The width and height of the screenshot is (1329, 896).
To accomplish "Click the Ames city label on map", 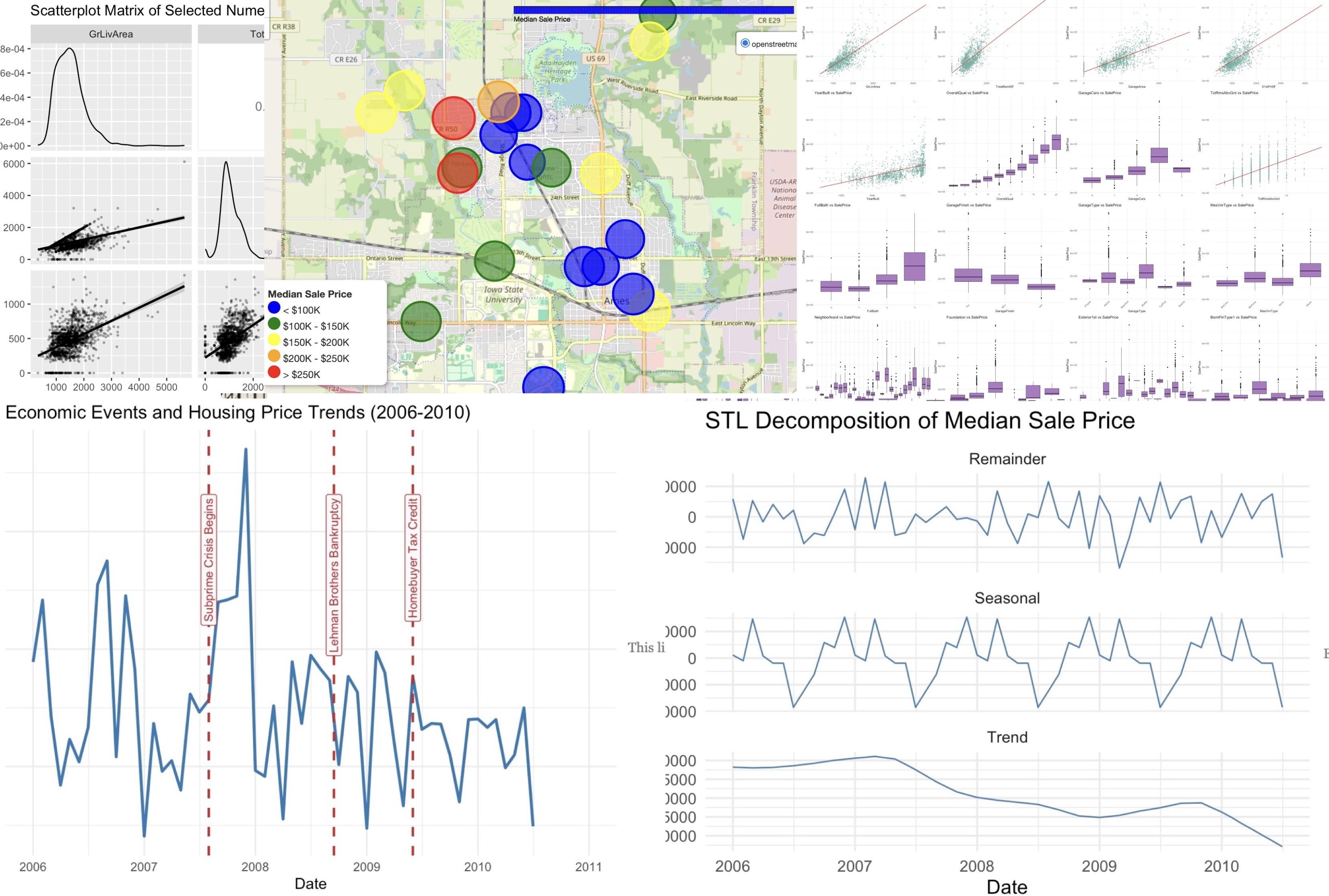I will coord(616,301).
